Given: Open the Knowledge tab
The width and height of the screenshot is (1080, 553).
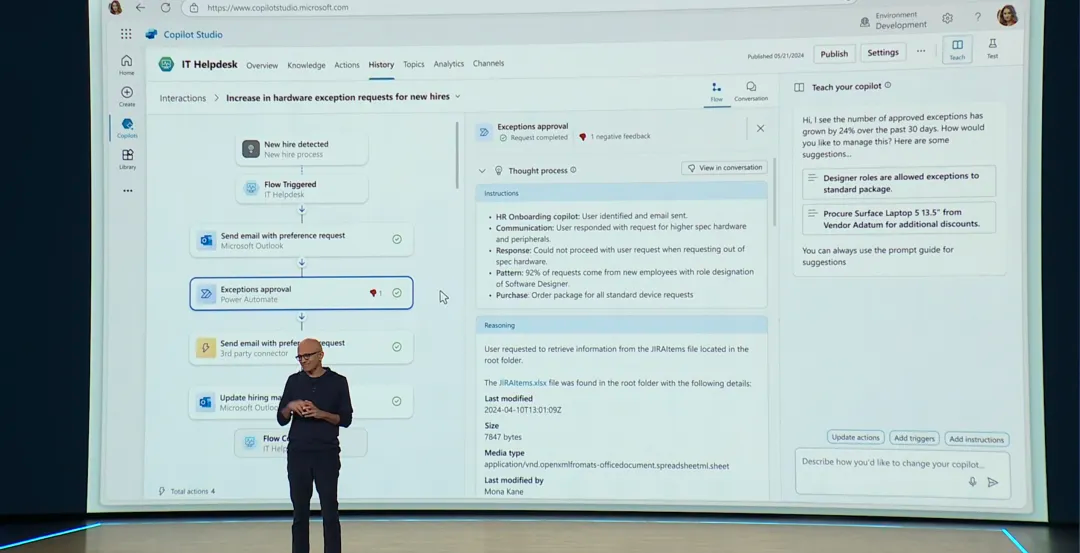Looking at the screenshot, I should 306,65.
